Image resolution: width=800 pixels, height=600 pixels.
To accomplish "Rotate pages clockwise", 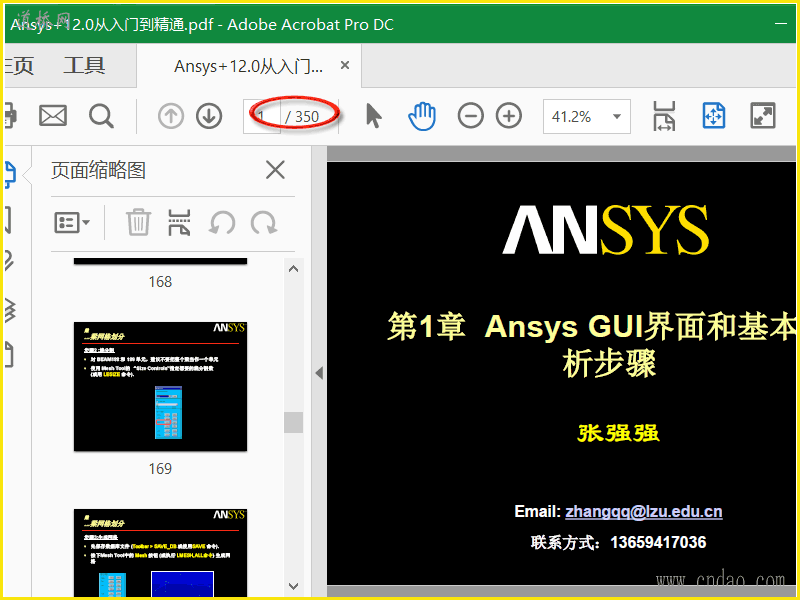I will [264, 223].
